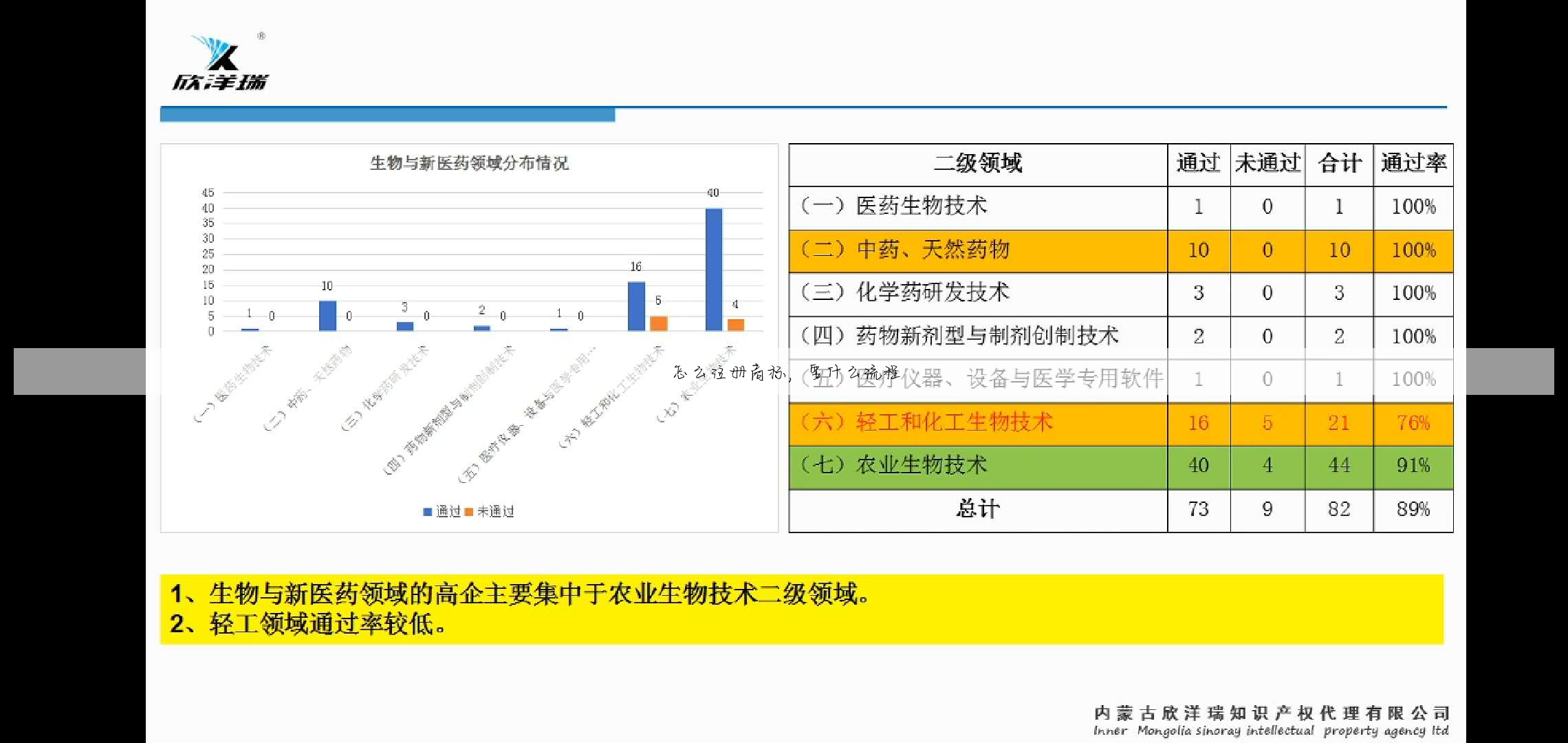
Task: Select row (六) 轻工和化工生物技术
Action: click(x=1121, y=424)
